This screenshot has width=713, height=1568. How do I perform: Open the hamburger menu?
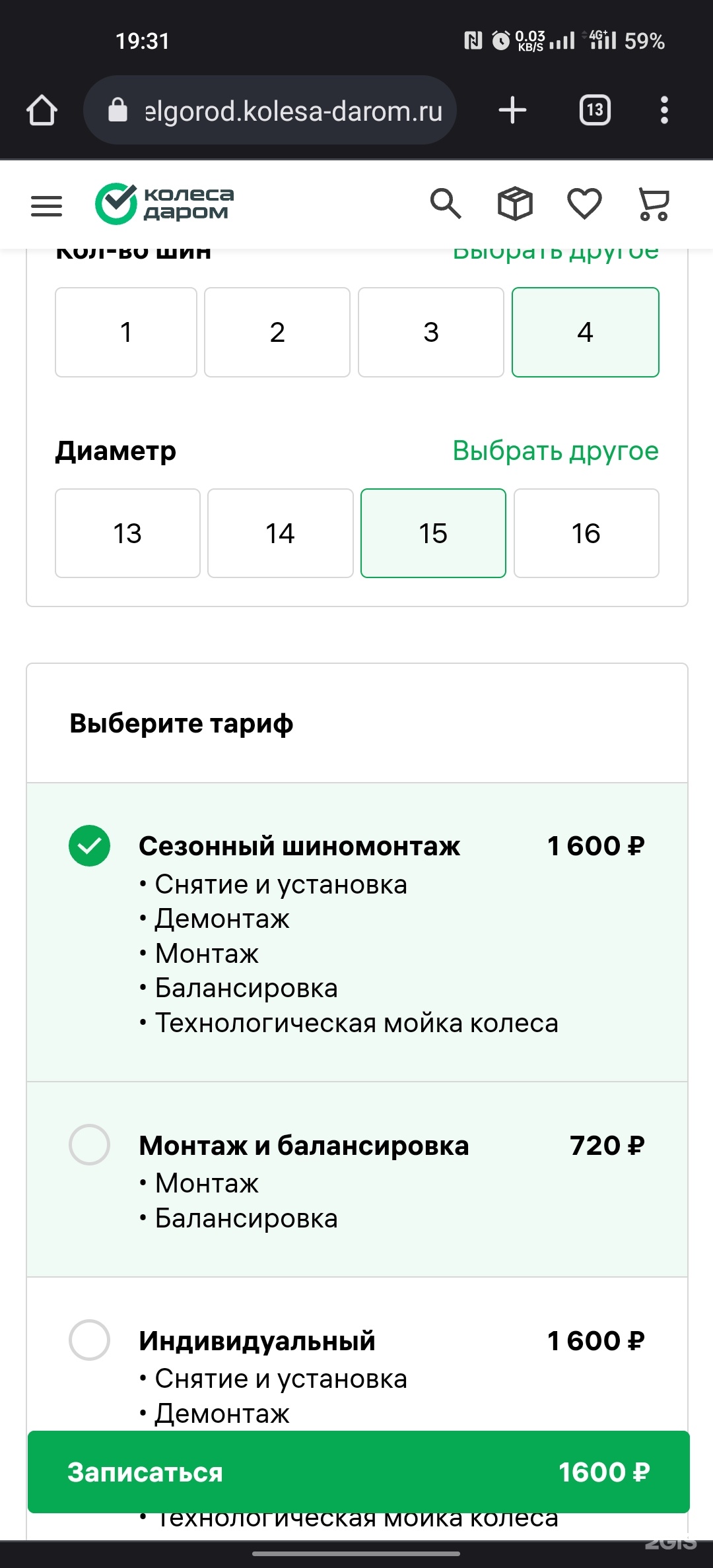(x=46, y=206)
